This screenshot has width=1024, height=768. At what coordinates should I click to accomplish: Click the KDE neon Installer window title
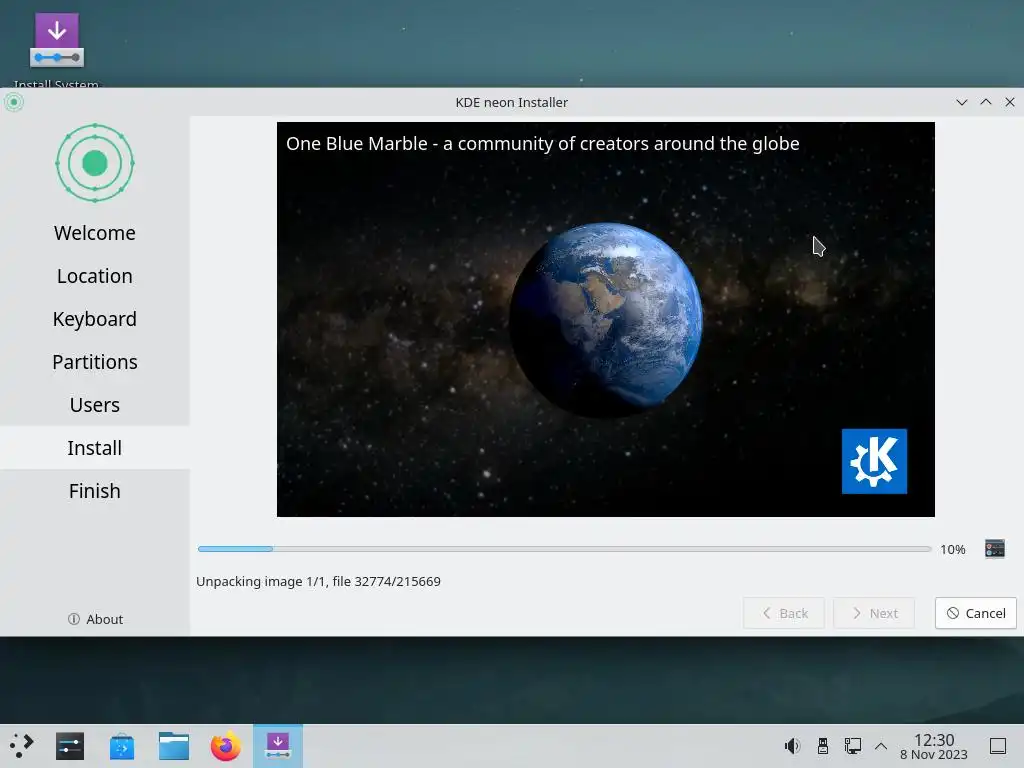pyautogui.click(x=511, y=103)
